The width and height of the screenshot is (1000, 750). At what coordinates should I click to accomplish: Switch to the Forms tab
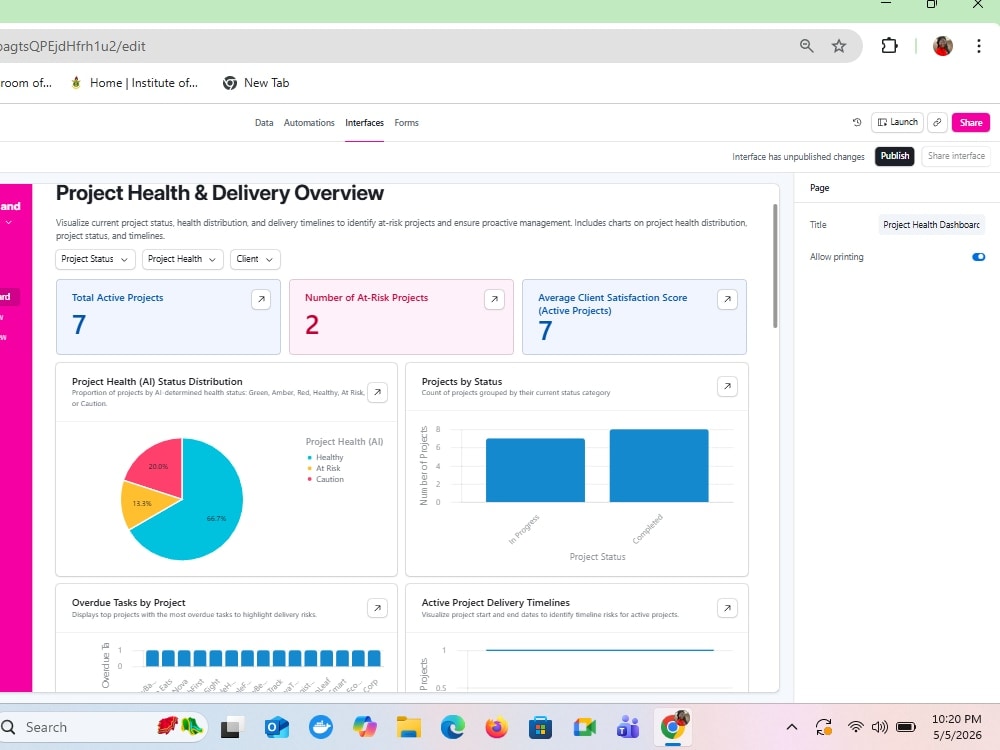tap(406, 122)
